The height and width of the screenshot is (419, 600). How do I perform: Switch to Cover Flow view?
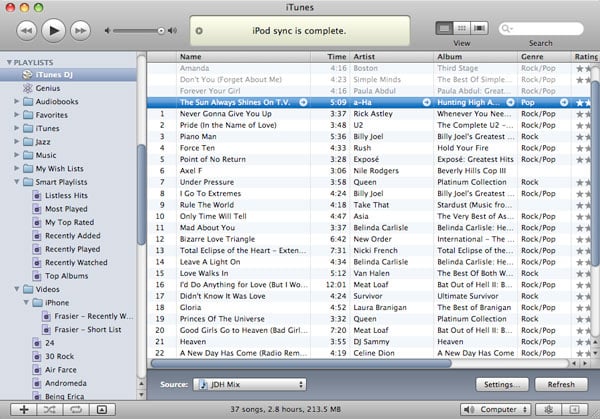(479, 28)
